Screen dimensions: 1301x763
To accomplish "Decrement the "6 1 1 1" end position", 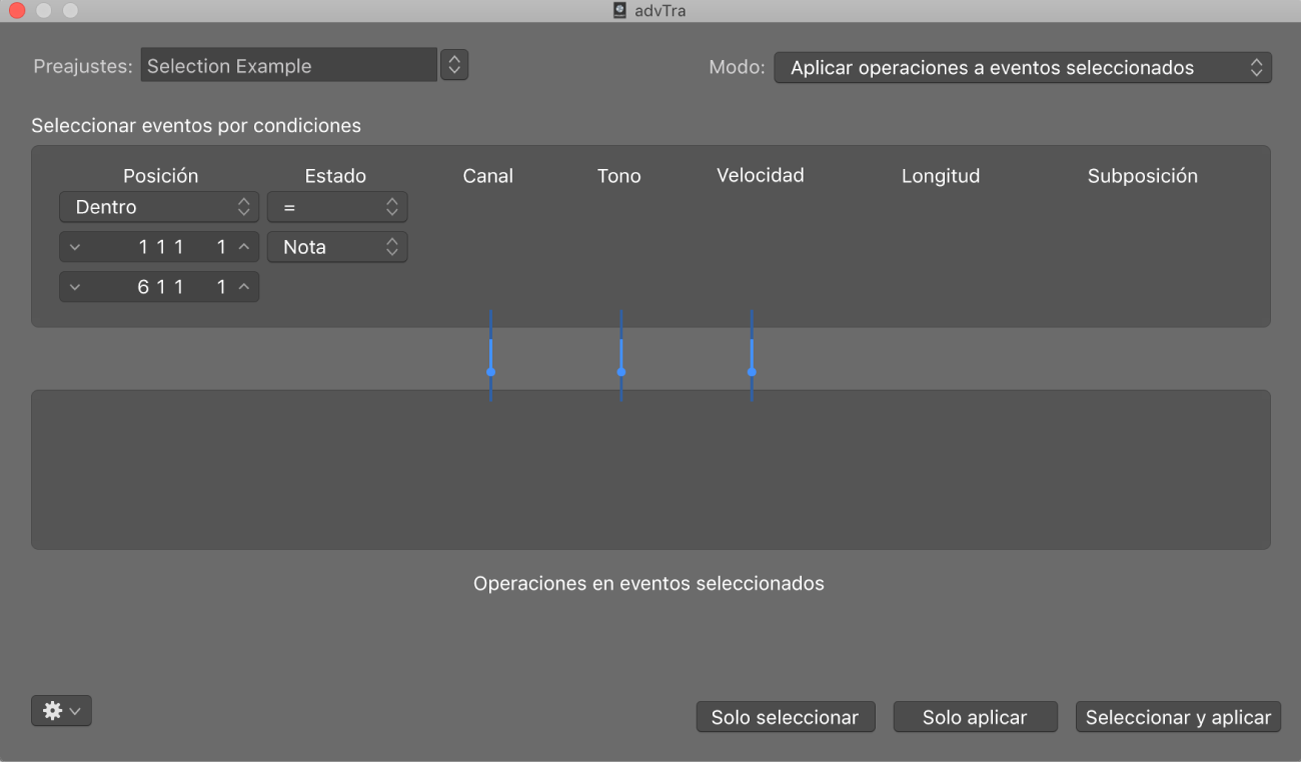I will [74, 287].
